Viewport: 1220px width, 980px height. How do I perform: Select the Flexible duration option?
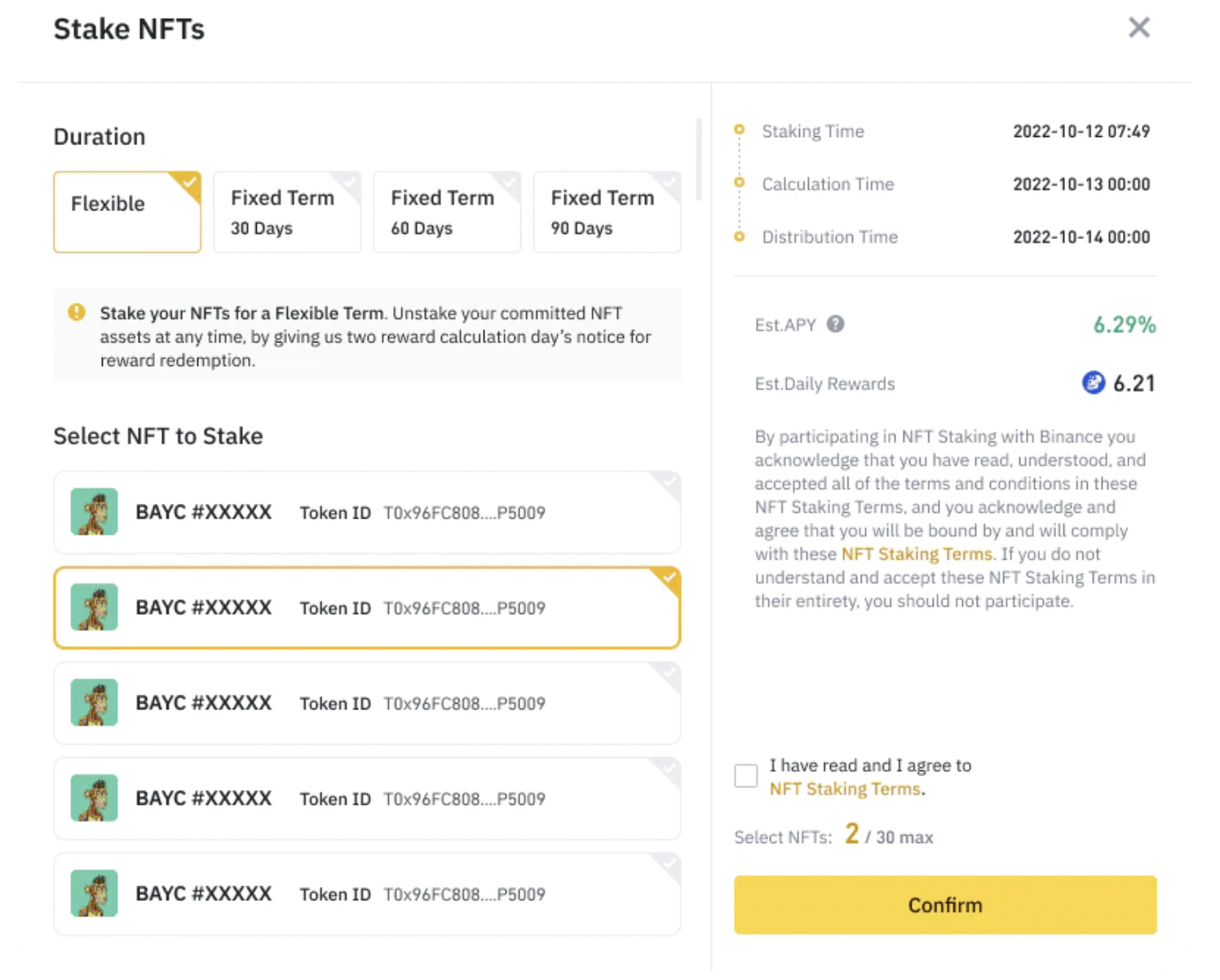point(127,212)
